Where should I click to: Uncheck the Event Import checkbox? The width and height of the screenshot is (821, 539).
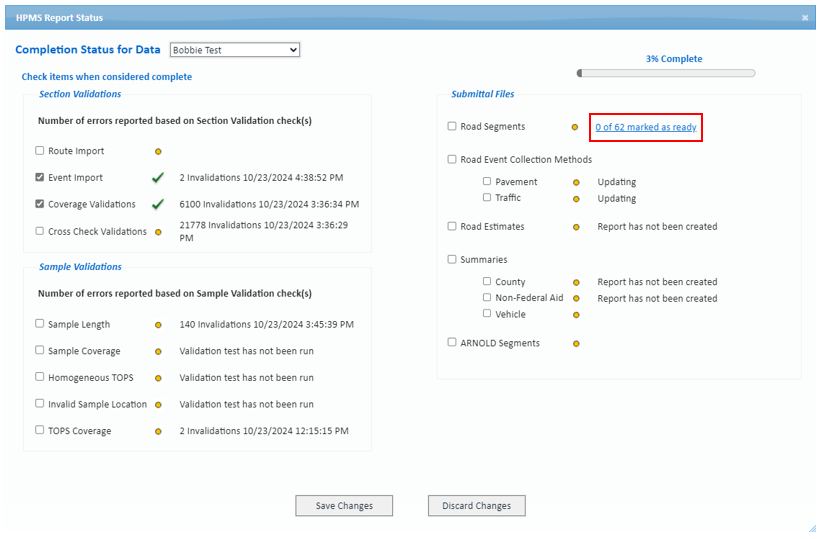40,177
